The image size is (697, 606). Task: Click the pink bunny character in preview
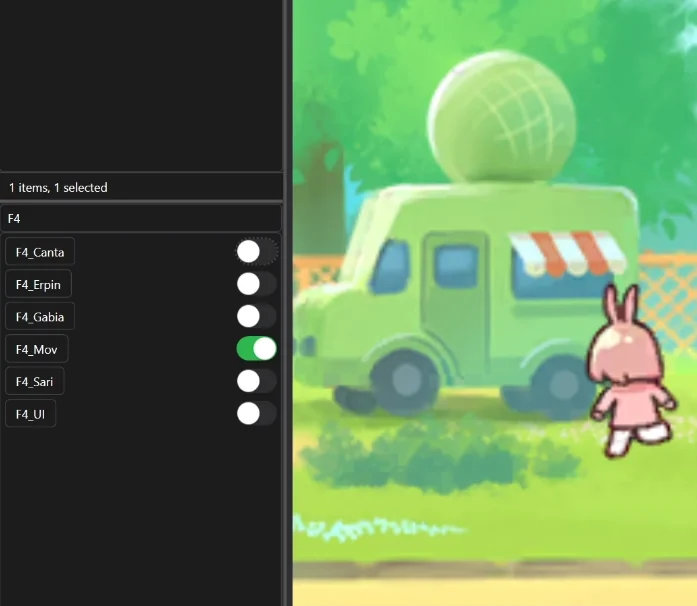pyautogui.click(x=631, y=371)
